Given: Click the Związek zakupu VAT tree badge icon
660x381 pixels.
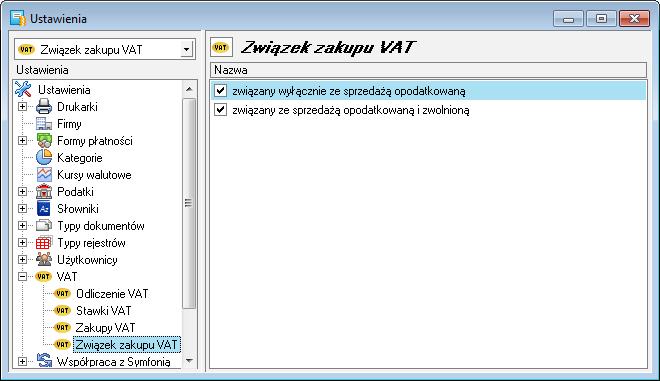Looking at the screenshot, I should point(62,344).
